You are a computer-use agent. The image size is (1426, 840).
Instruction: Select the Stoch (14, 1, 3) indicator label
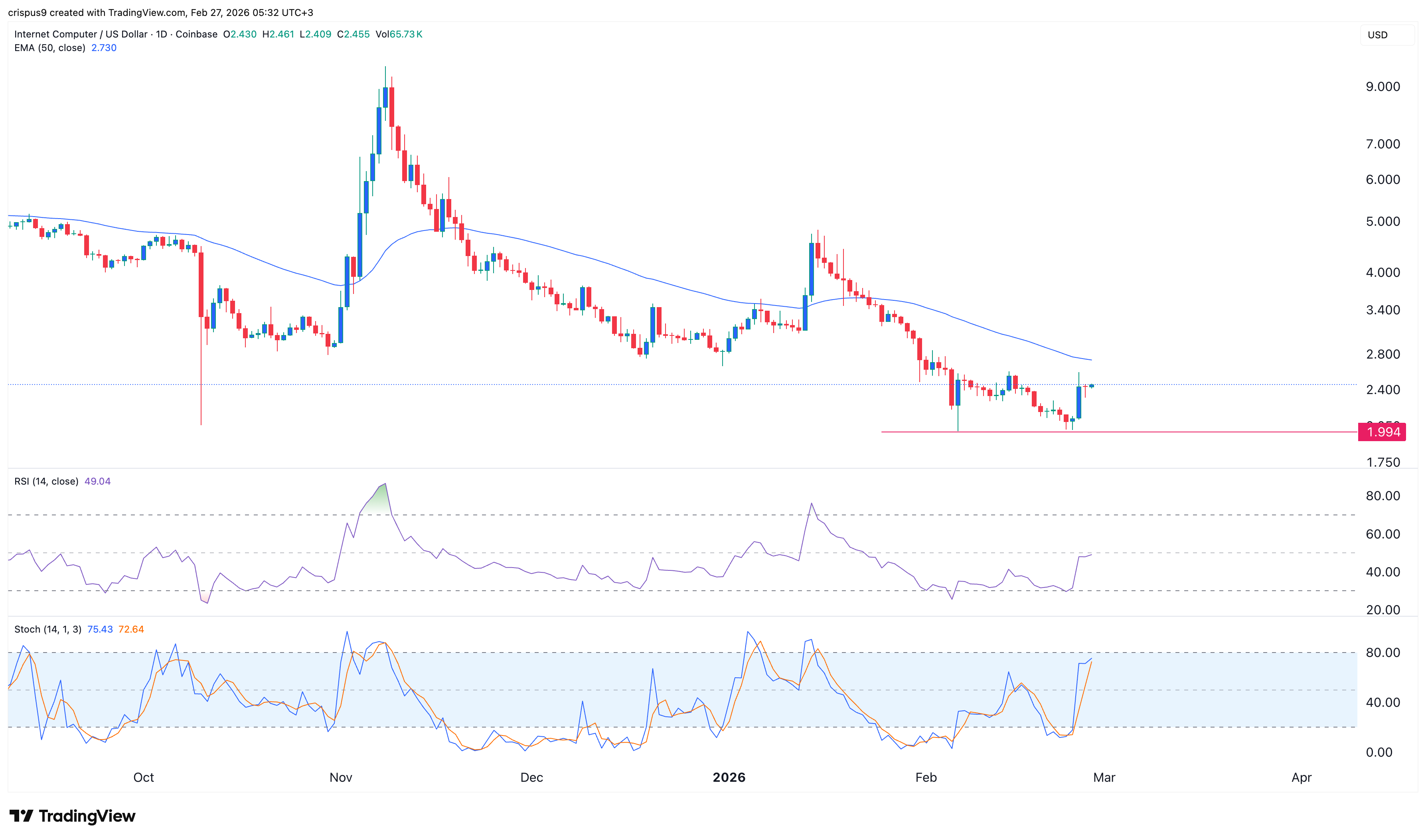tap(48, 629)
